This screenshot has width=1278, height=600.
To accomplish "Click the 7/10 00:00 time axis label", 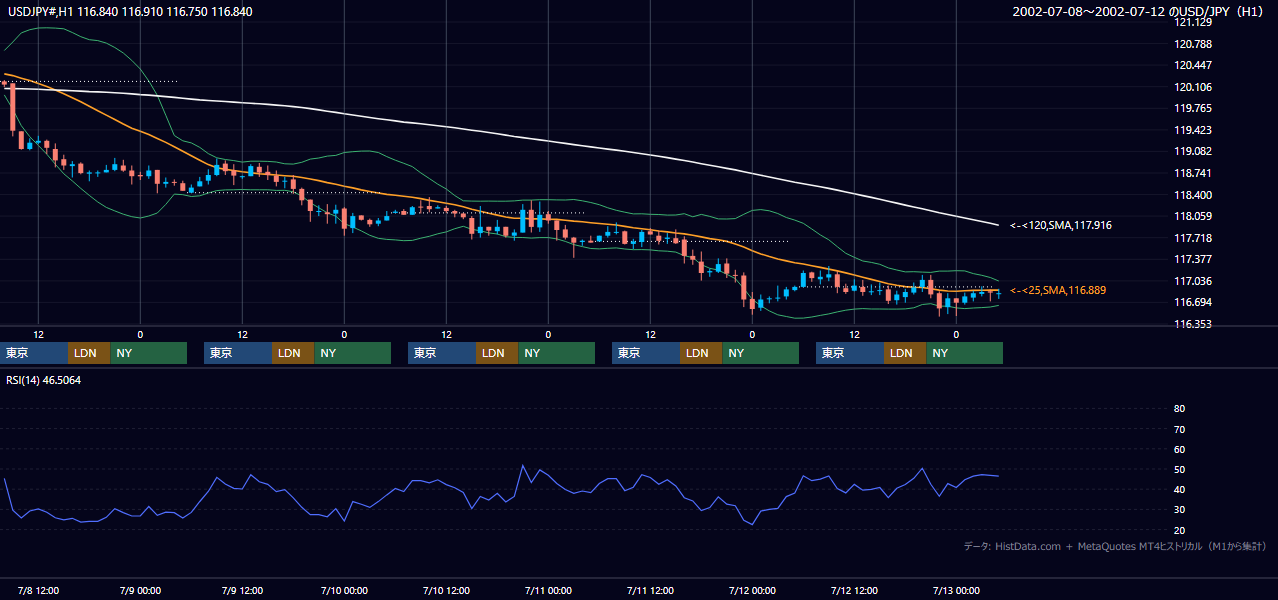I will coord(344,590).
